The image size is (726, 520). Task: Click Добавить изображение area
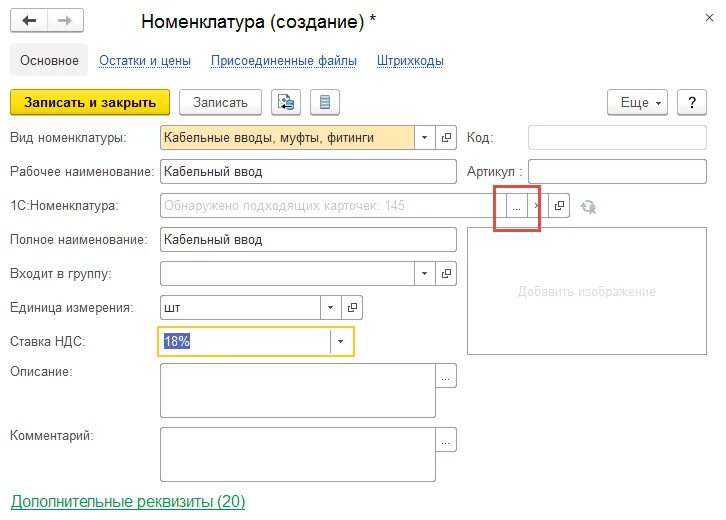(587, 291)
